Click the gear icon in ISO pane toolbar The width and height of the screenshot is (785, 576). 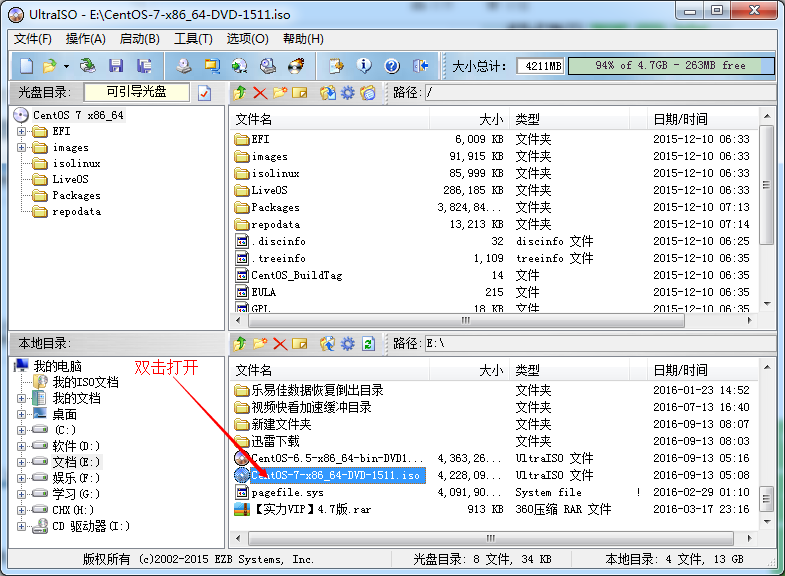348,93
